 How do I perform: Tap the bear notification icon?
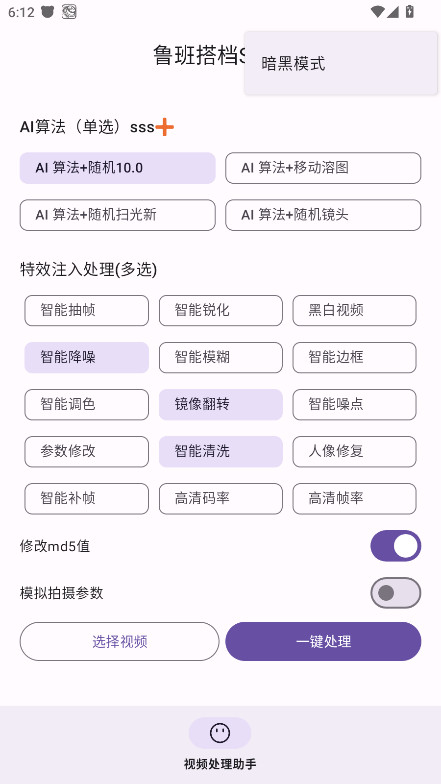point(48,12)
